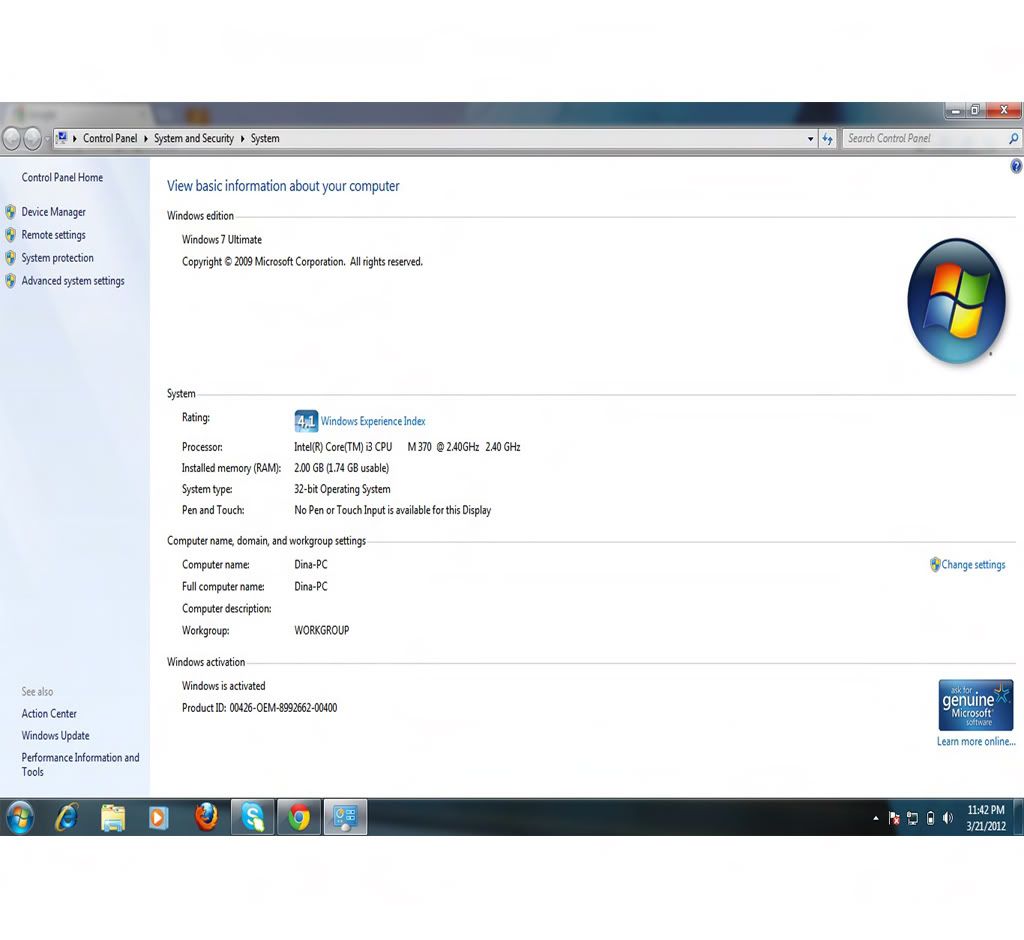The image size is (1024, 940).
Task: Expand arrow after Control Panel breadcrumb
Action: [146, 138]
